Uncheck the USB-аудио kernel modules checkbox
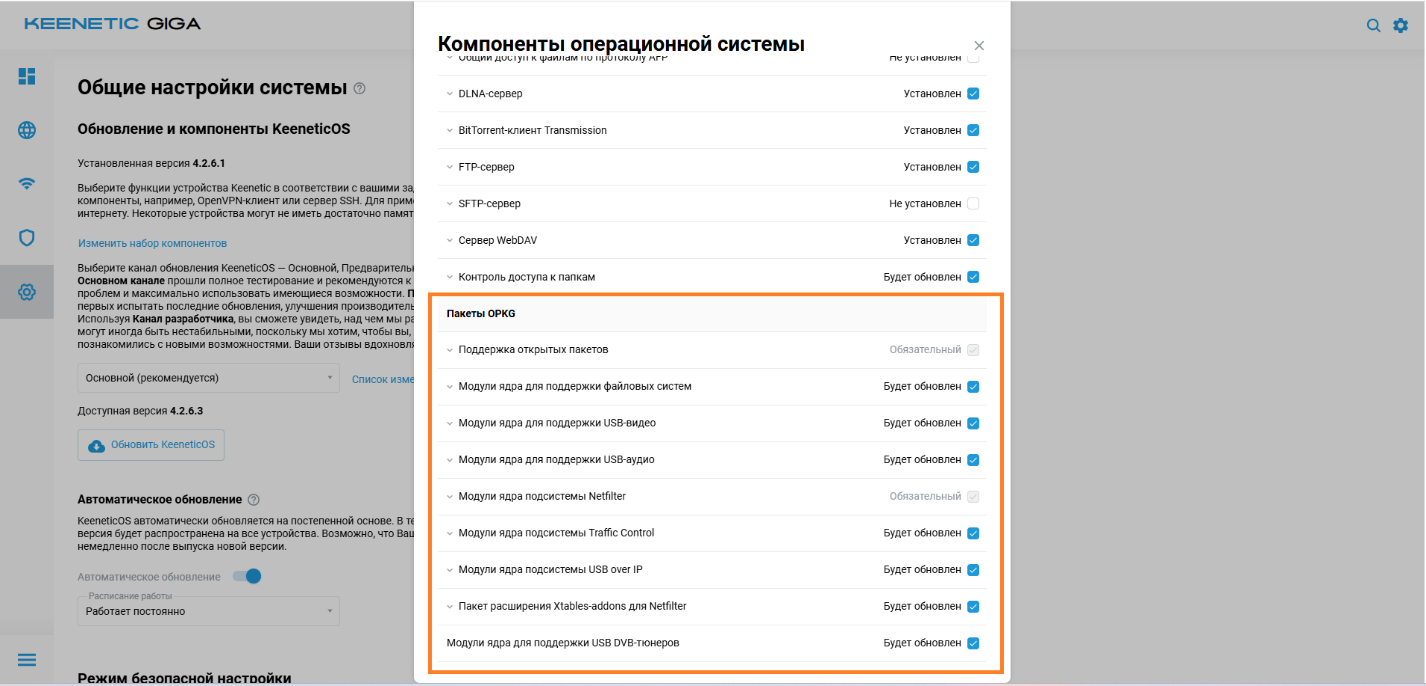This screenshot has width=1426, height=686. [x=973, y=460]
